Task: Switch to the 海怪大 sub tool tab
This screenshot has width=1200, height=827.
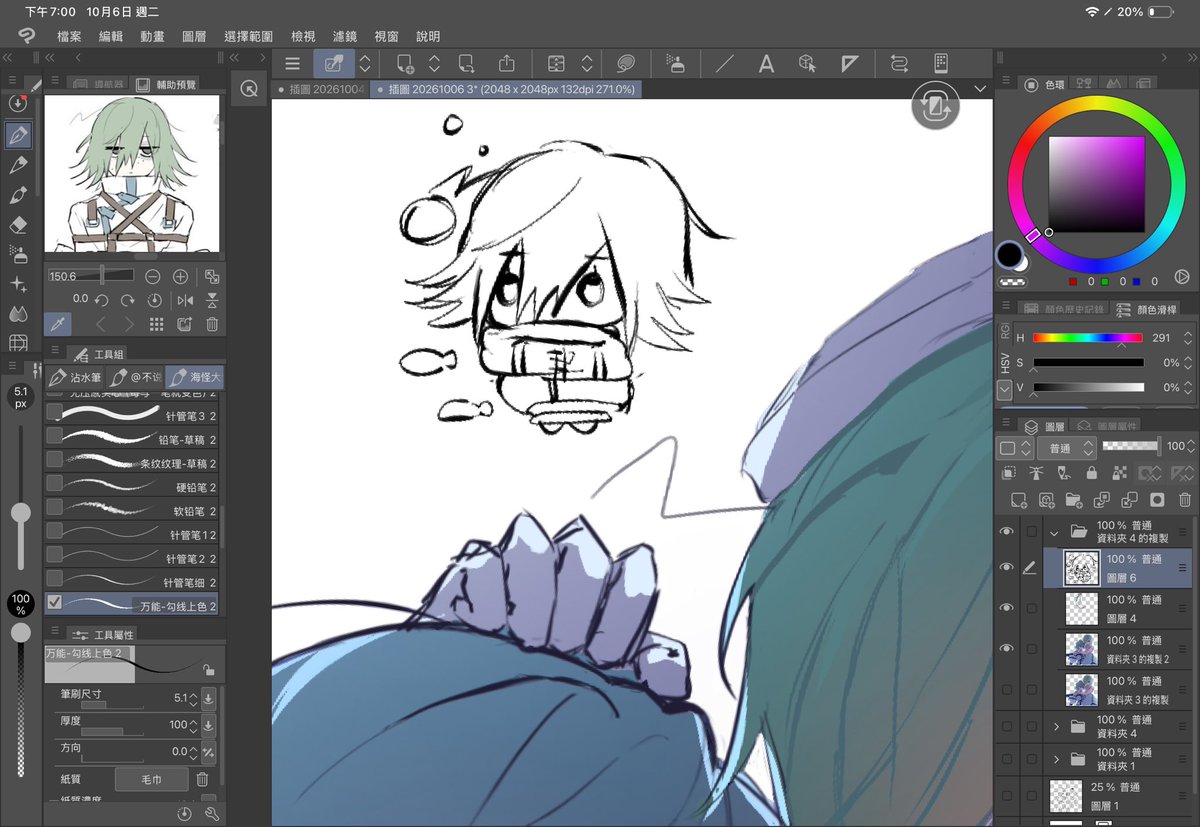Action: [195, 378]
